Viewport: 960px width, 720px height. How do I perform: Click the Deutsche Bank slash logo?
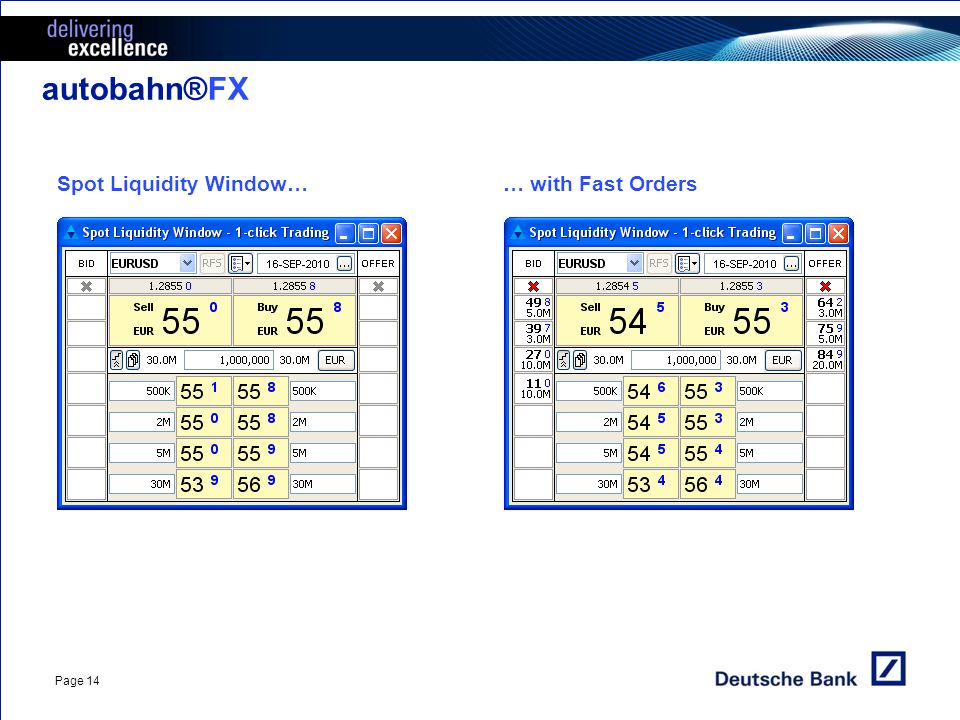pyautogui.click(x=888, y=669)
